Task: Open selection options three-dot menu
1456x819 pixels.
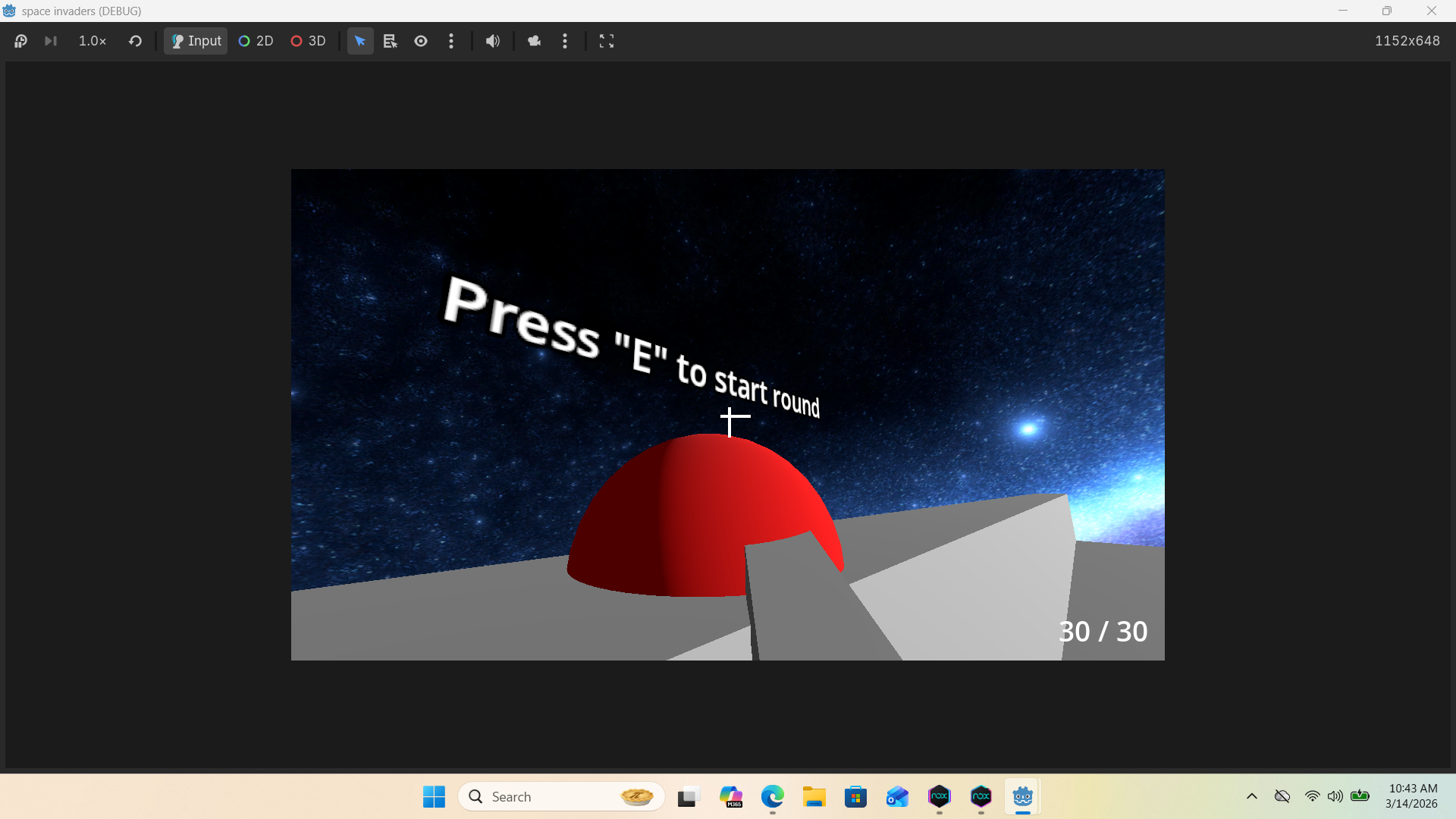Action: pyautogui.click(x=451, y=41)
